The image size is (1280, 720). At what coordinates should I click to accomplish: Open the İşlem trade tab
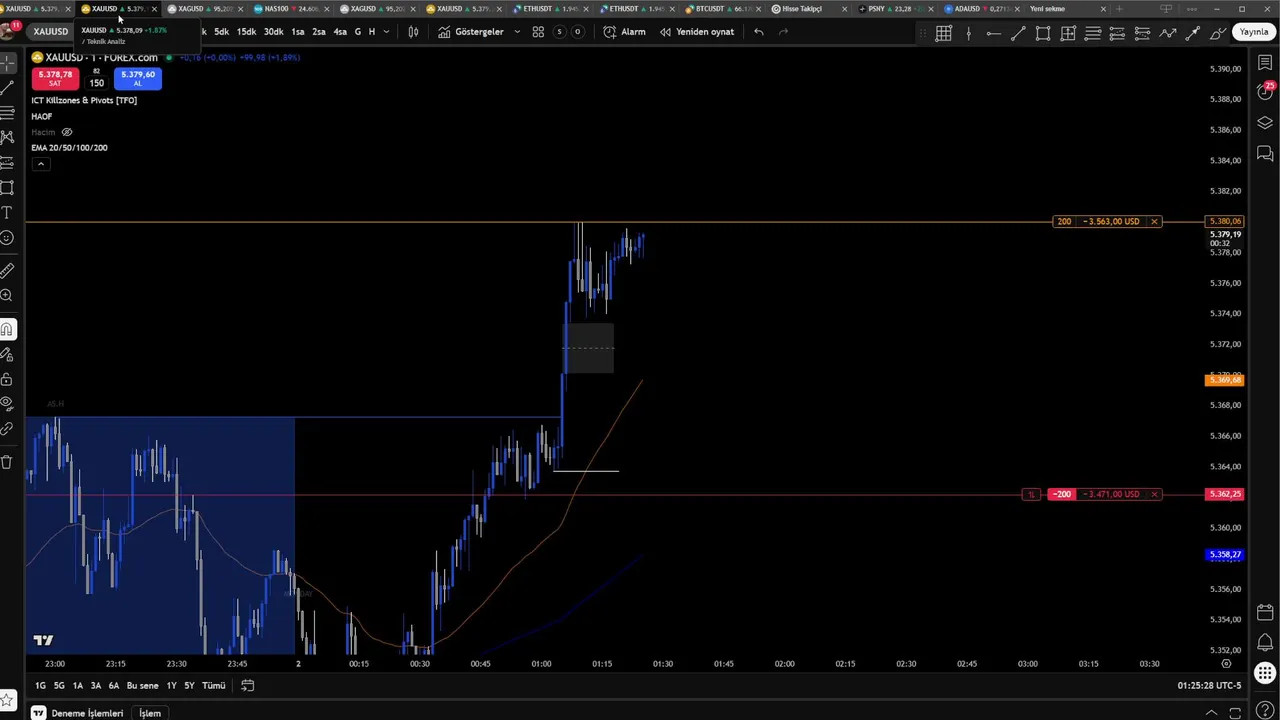[x=150, y=713]
